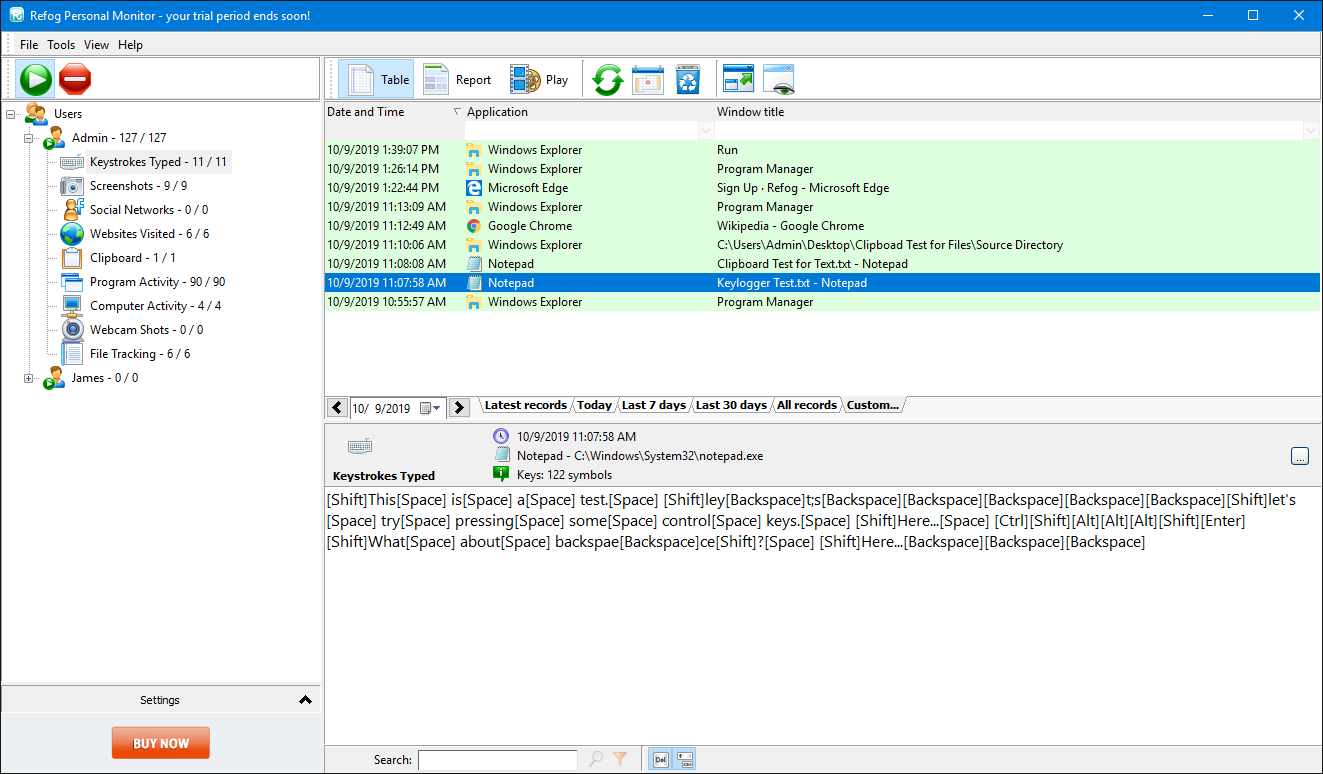Open record details via the ellipsis button
The width and height of the screenshot is (1323, 774).
1300,455
